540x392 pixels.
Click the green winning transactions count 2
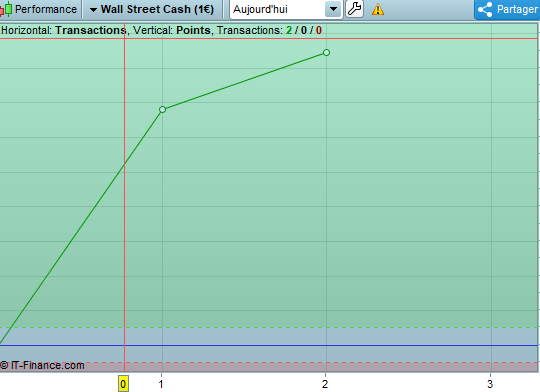tap(289, 30)
